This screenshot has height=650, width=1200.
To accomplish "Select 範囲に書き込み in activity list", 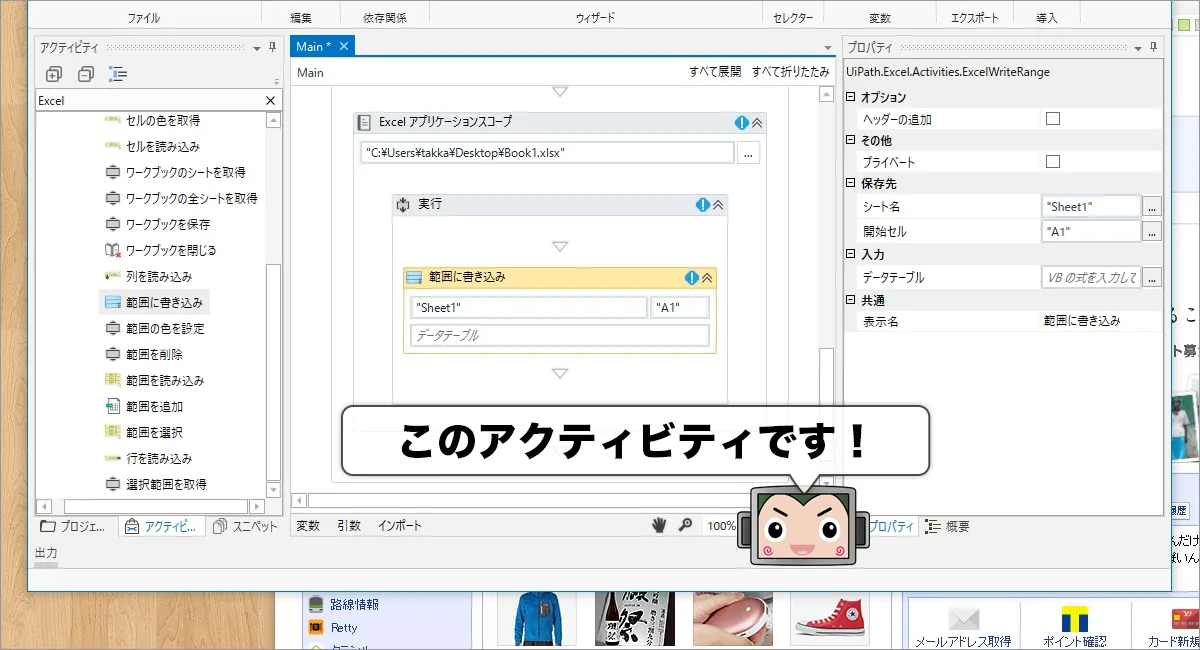I will pos(155,302).
